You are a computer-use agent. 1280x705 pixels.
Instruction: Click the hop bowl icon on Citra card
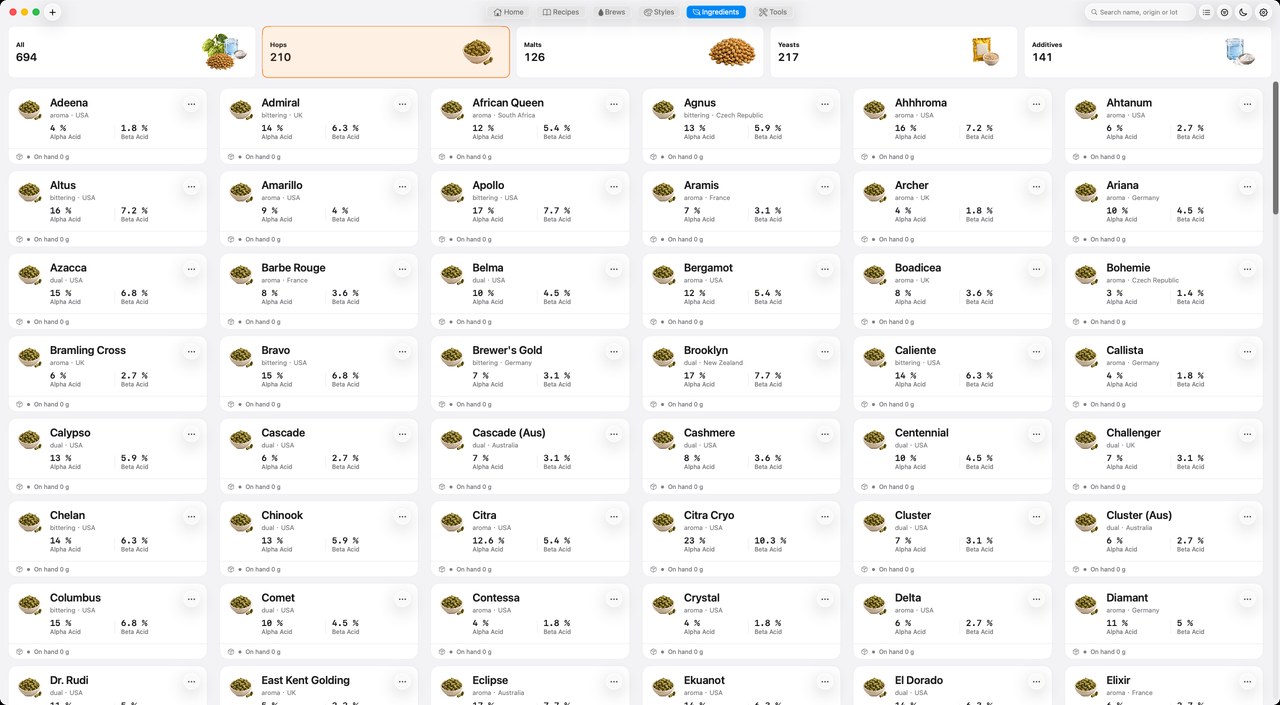(x=452, y=522)
